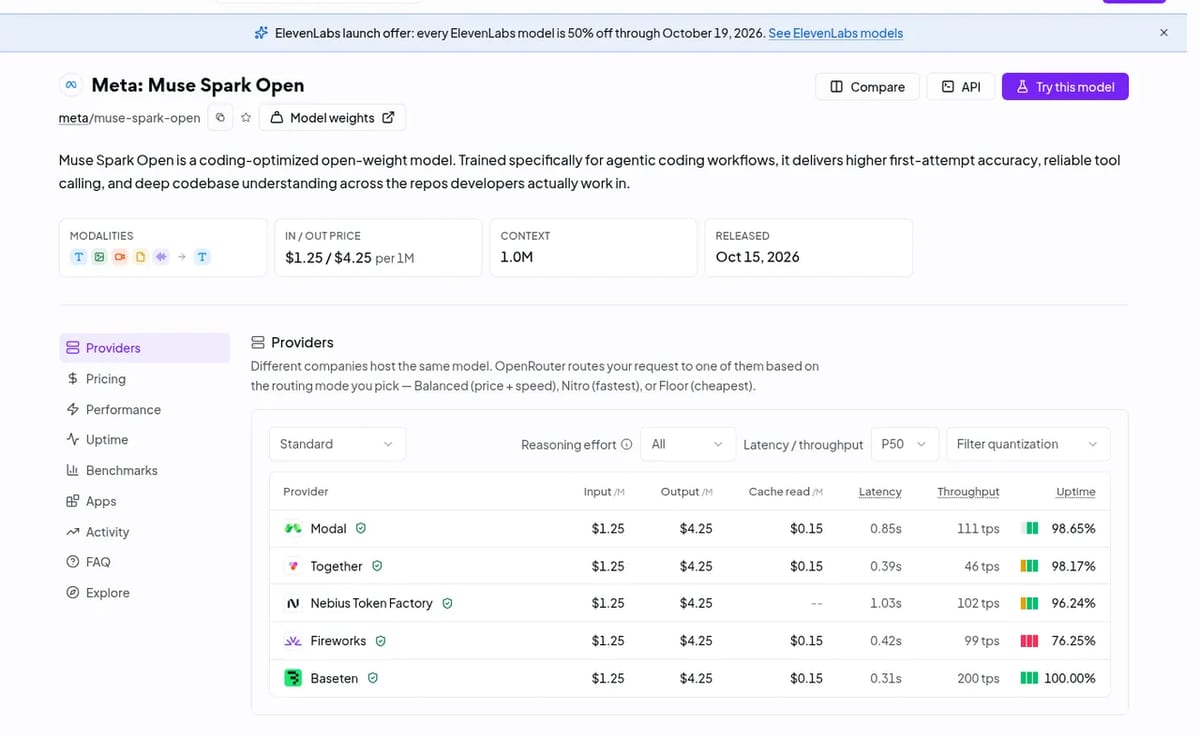Click the Together provider logo

click(293, 566)
